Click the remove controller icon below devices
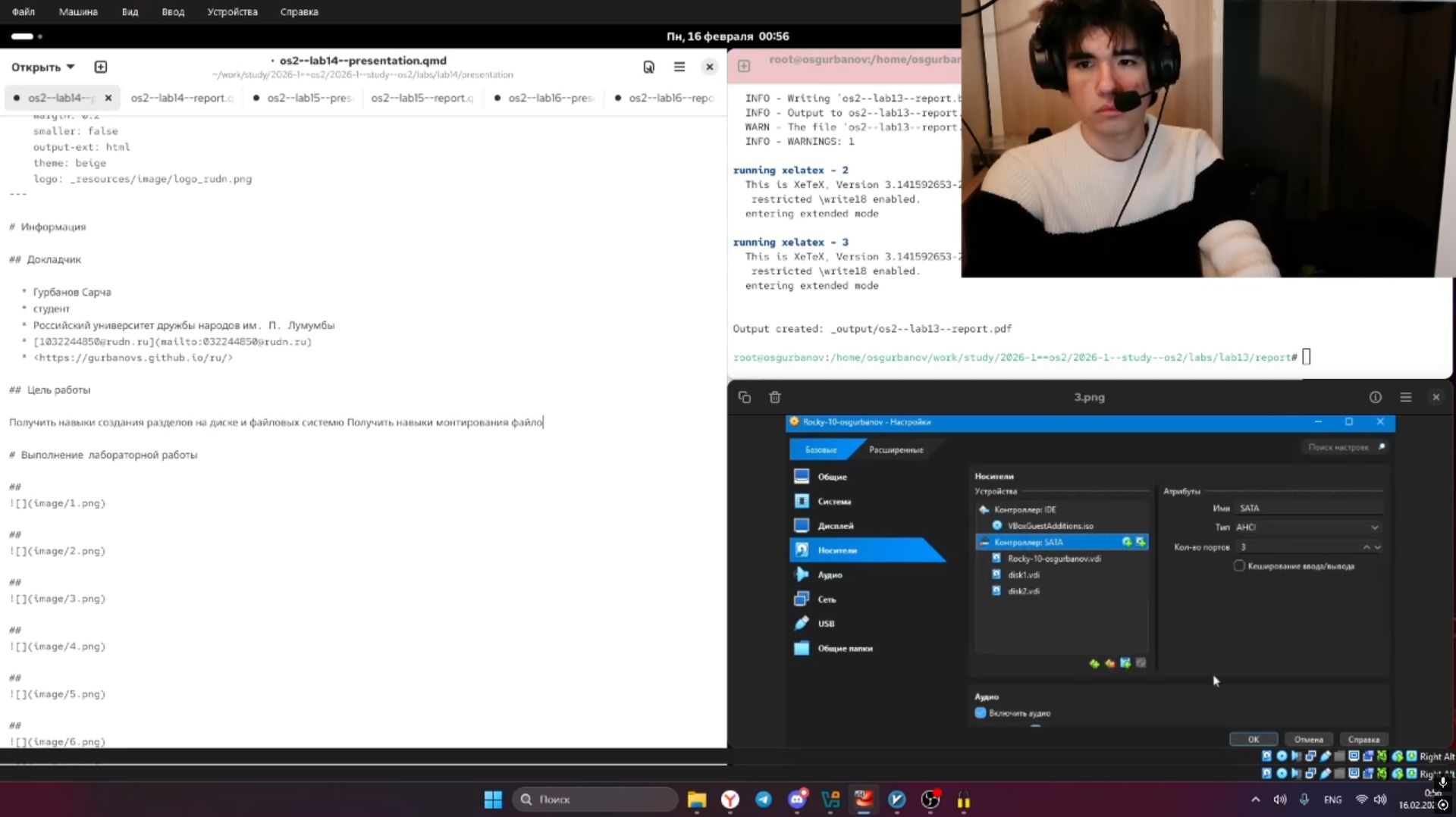This screenshot has height=817, width=1456. click(x=1110, y=663)
